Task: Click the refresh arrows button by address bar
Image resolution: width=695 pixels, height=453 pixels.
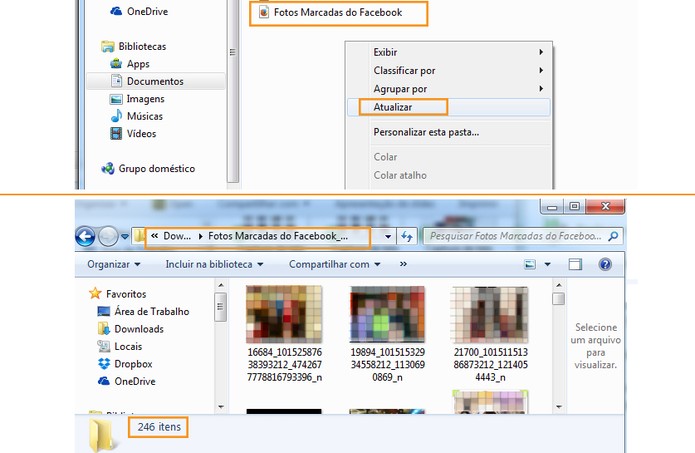Action: click(407, 236)
